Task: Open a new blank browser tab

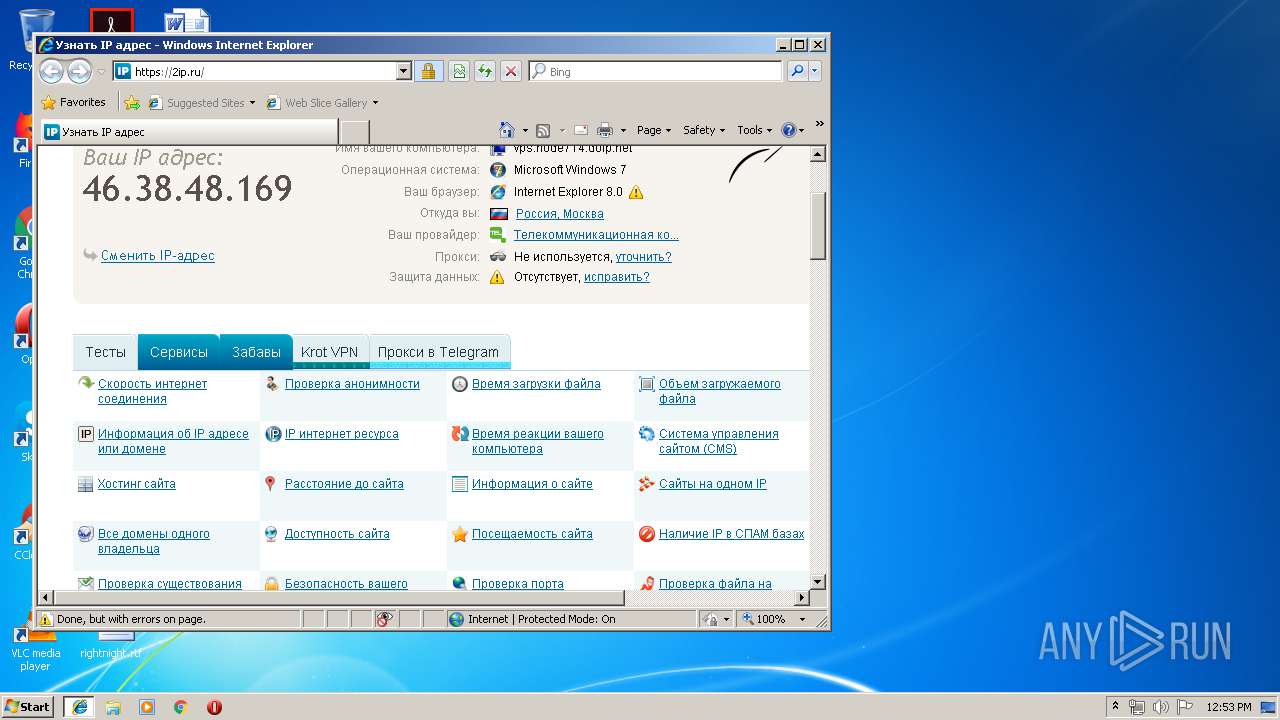Action: pyautogui.click(x=355, y=132)
